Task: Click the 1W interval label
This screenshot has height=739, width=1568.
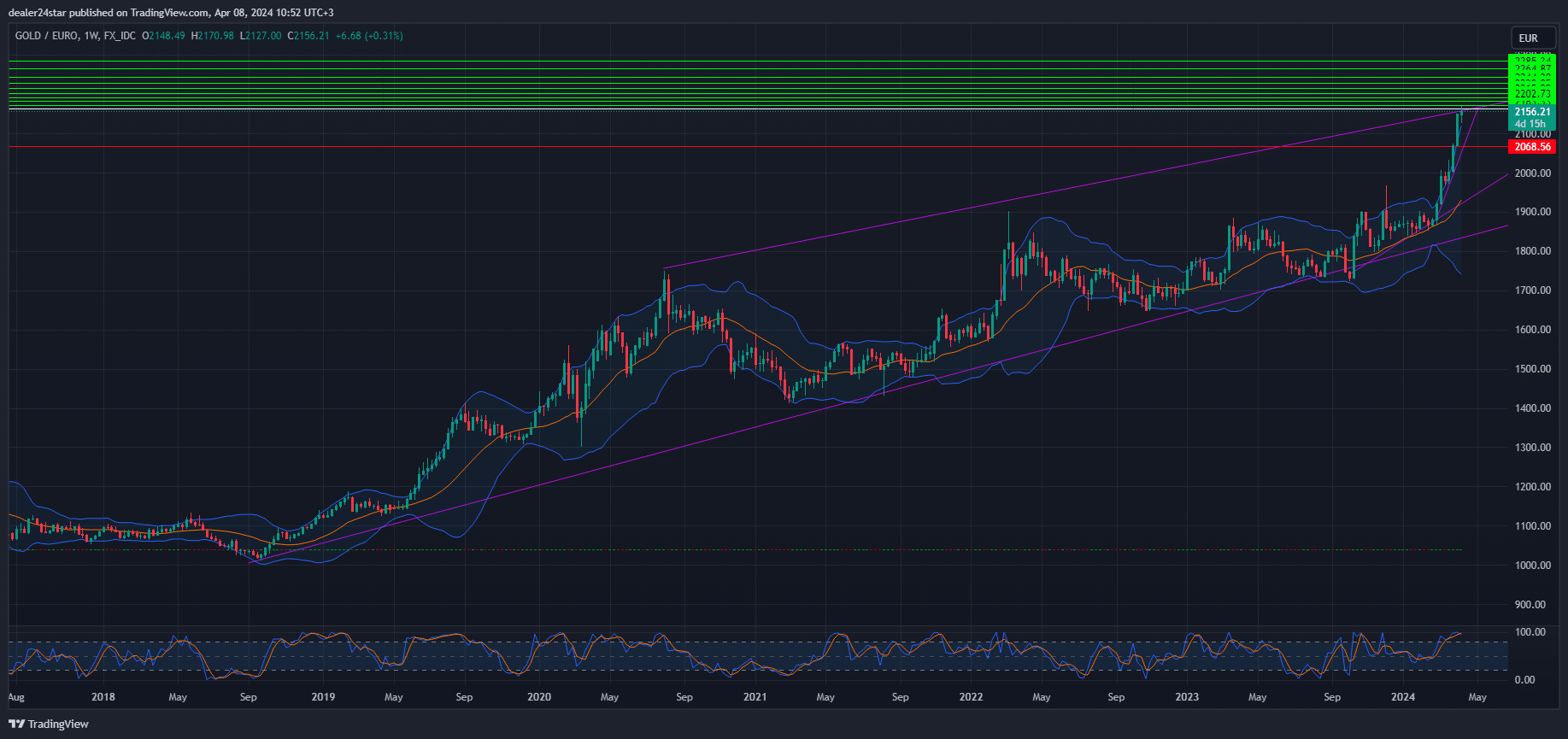Action: [x=91, y=36]
